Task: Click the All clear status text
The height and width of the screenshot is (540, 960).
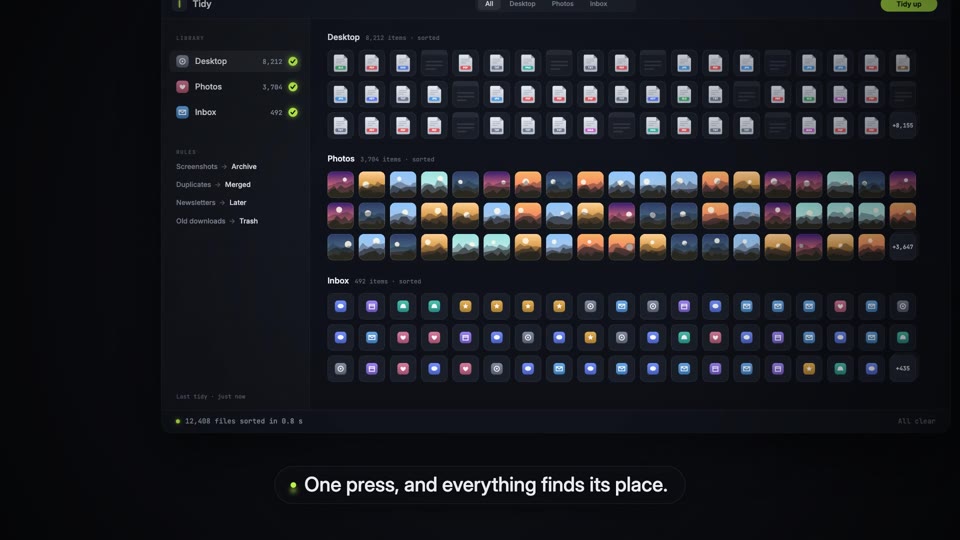Action: tap(916, 421)
